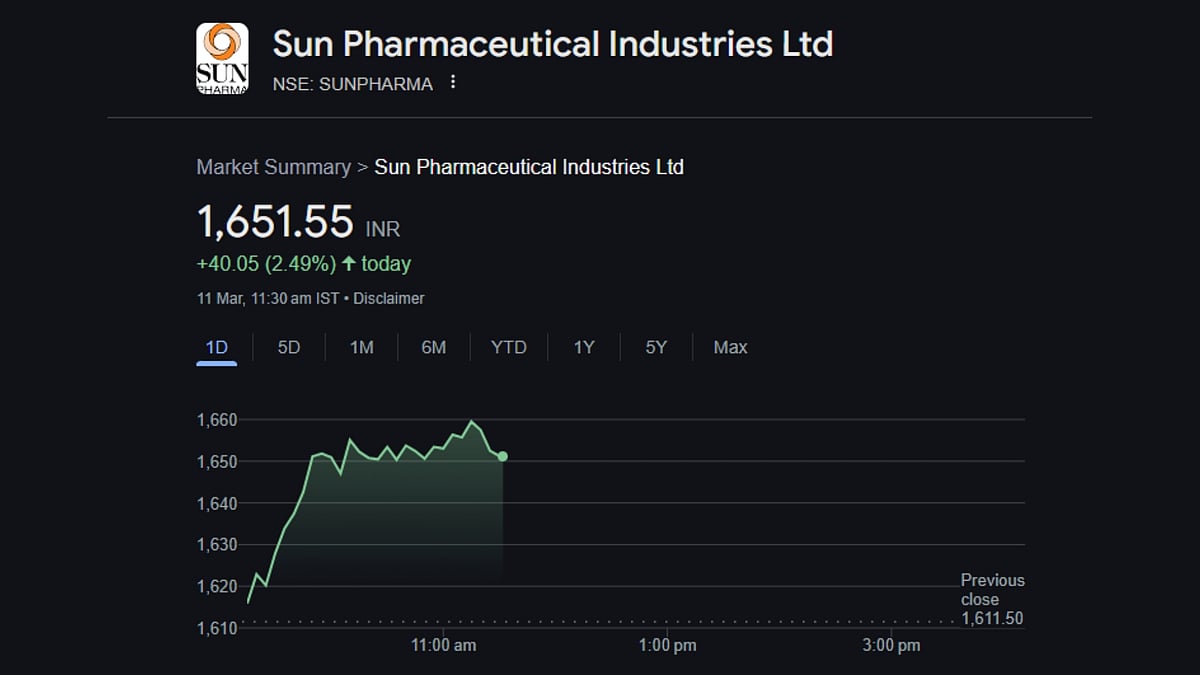The image size is (1200, 675).
Task: Click the INR currency label
Action: coord(383,229)
